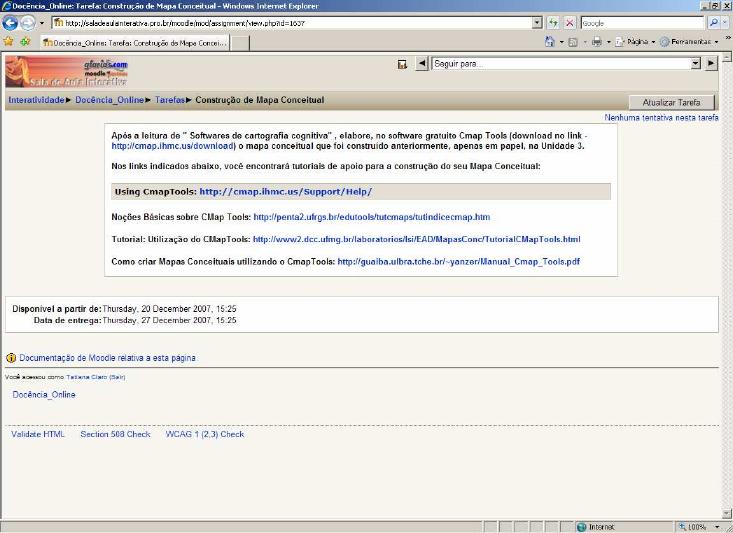The width and height of the screenshot is (733, 533).
Task: Click the browser Back arrow button
Action: pyautogui.click(x=11, y=22)
